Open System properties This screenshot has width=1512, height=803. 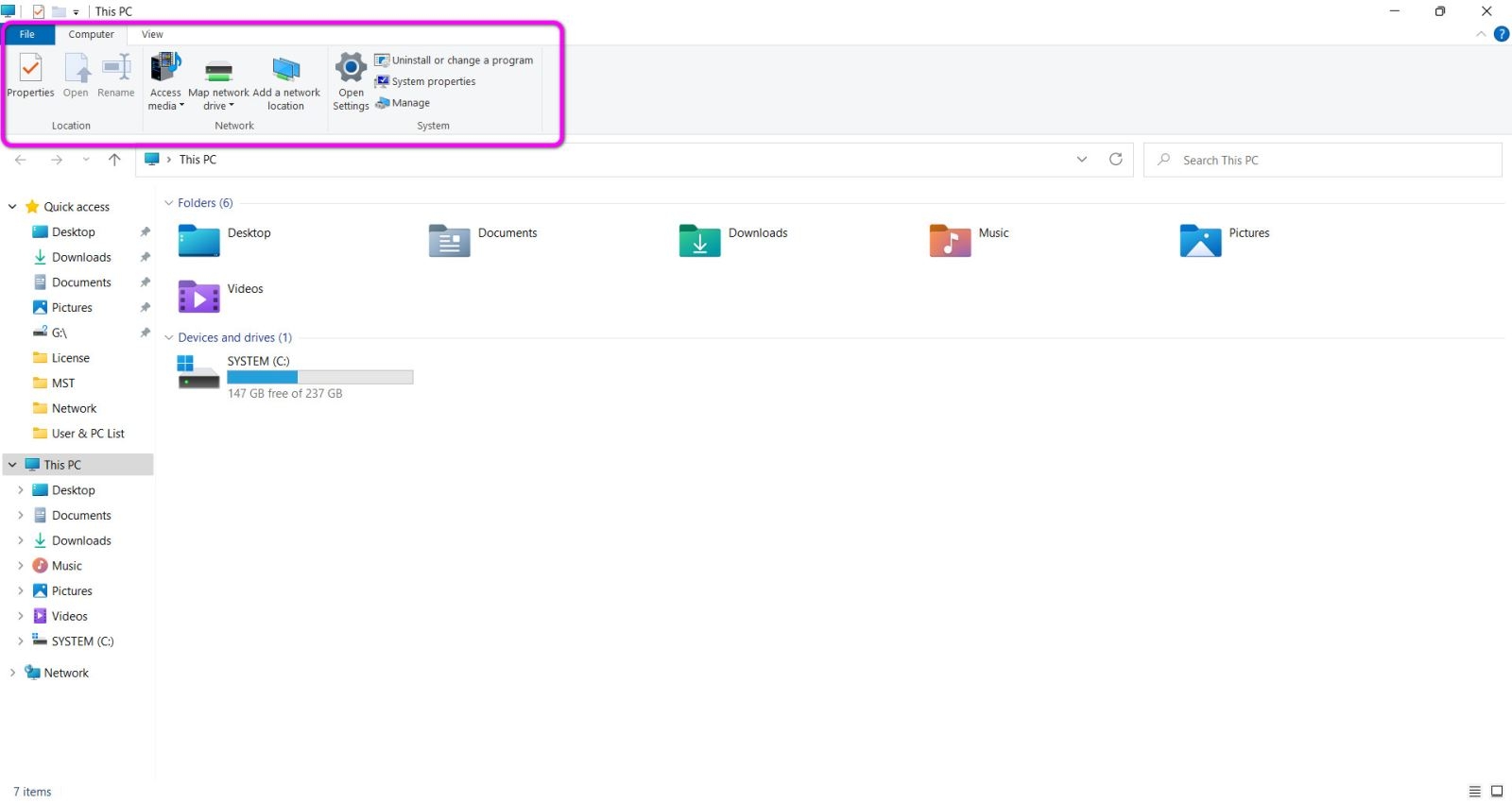[x=425, y=82]
